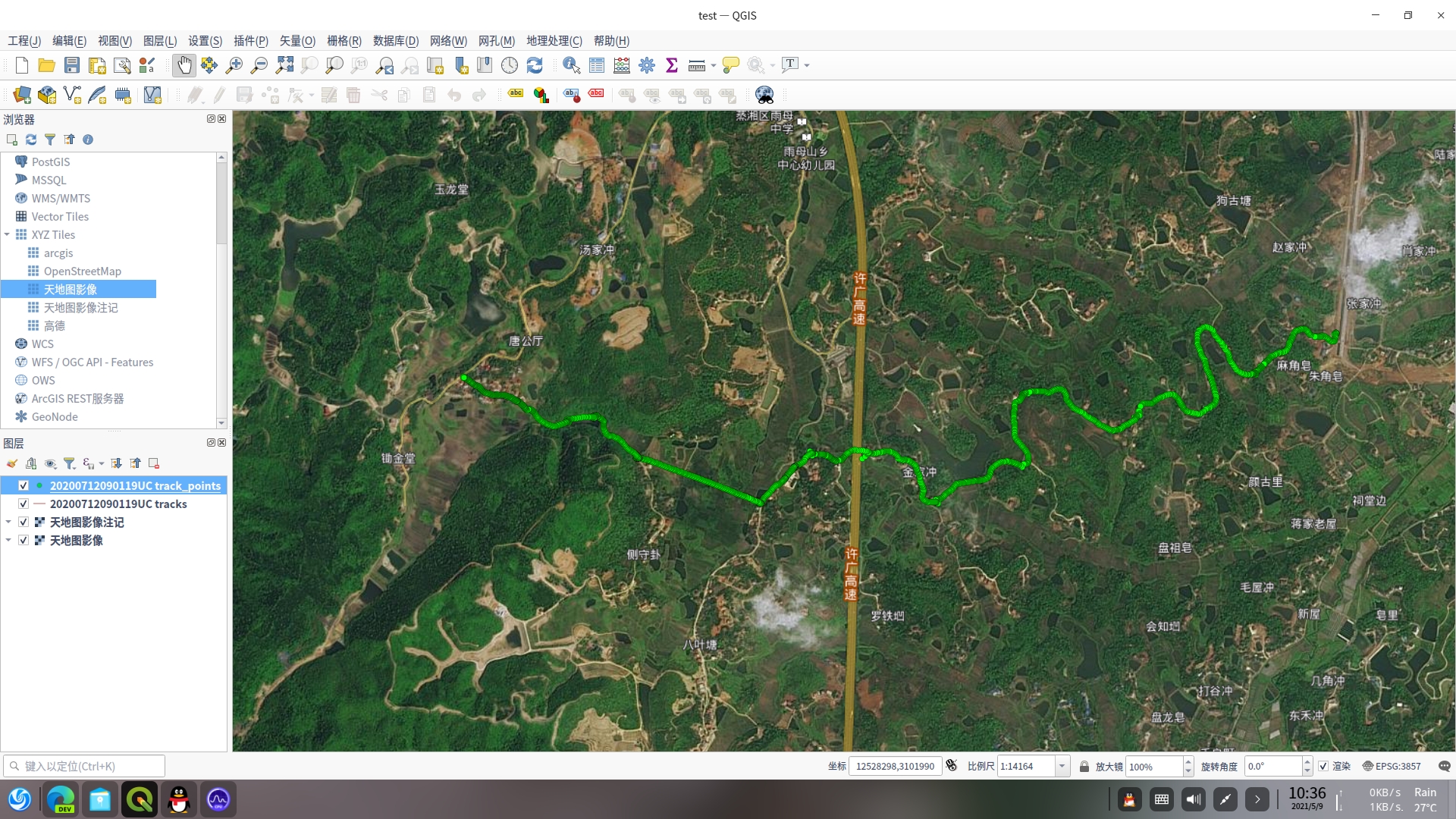Toggle visibility of 天地图影像注记 layer
Screen dimensions: 1456x819
pos(24,522)
